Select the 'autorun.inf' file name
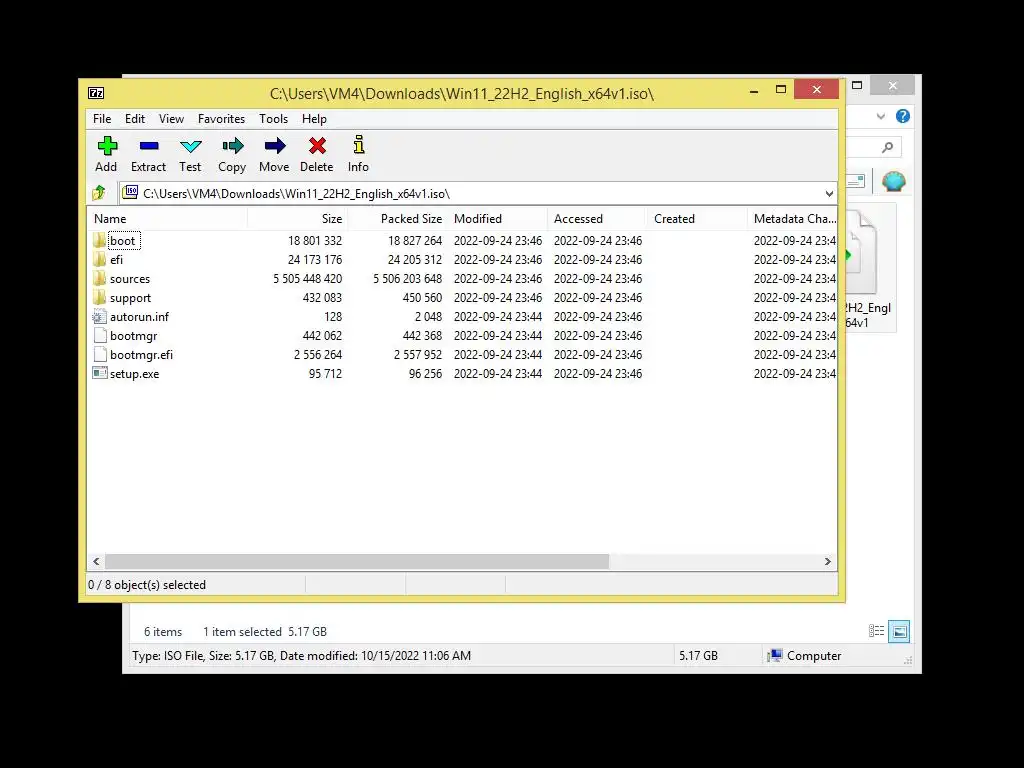1024x768 pixels. [x=139, y=317]
